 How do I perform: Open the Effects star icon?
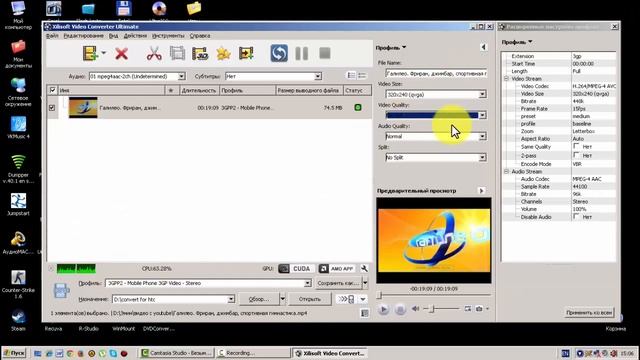(x=223, y=53)
